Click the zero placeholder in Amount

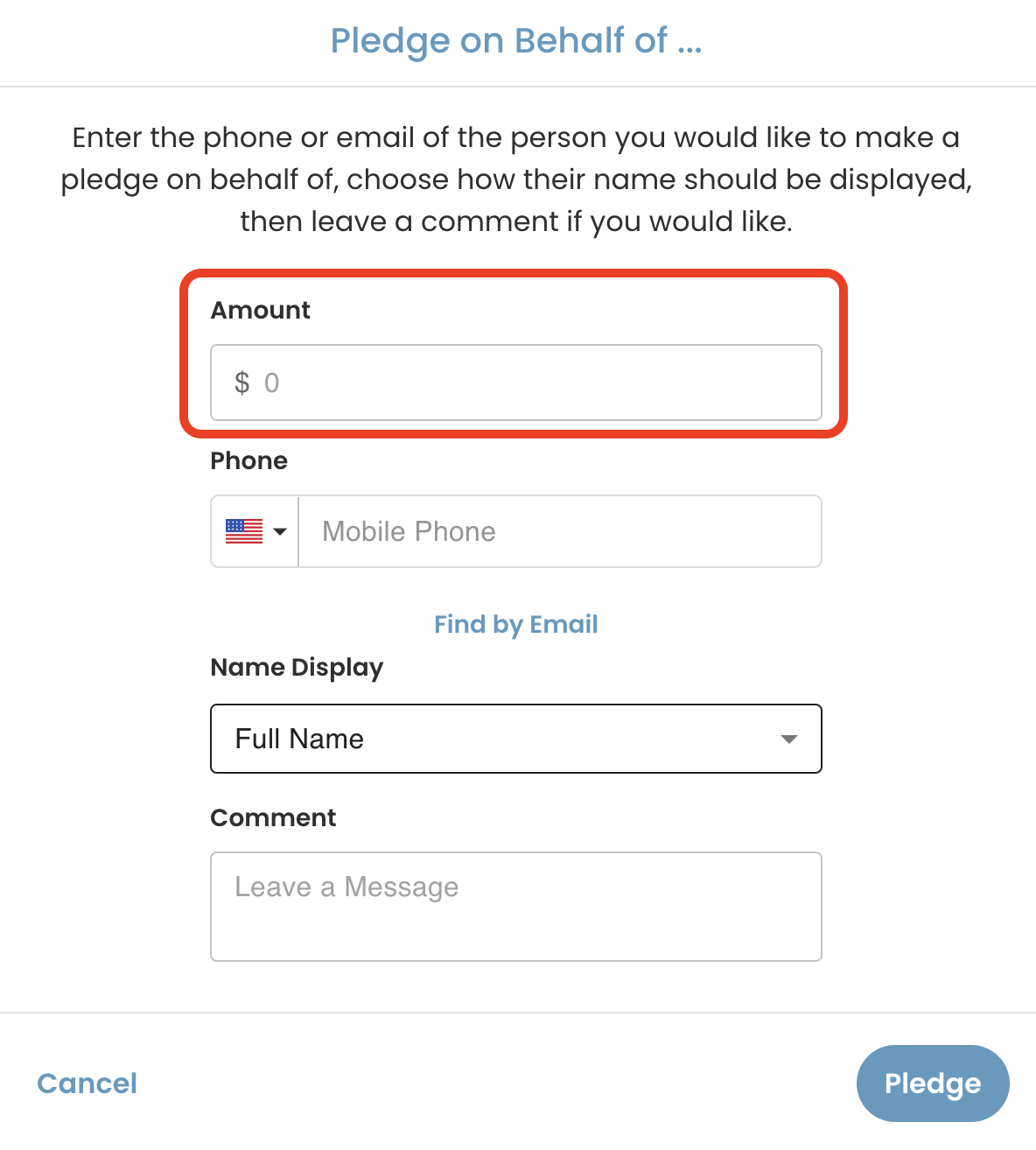point(271,382)
